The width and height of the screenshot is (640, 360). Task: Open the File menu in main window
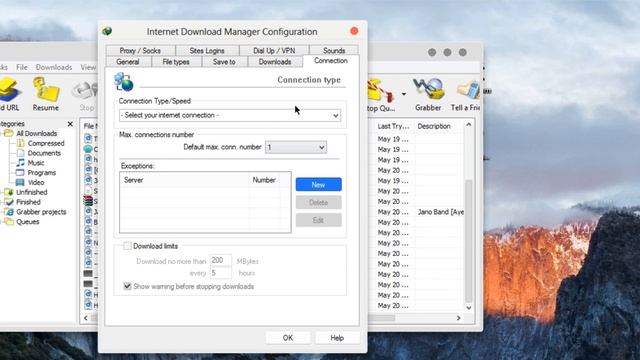coord(22,67)
